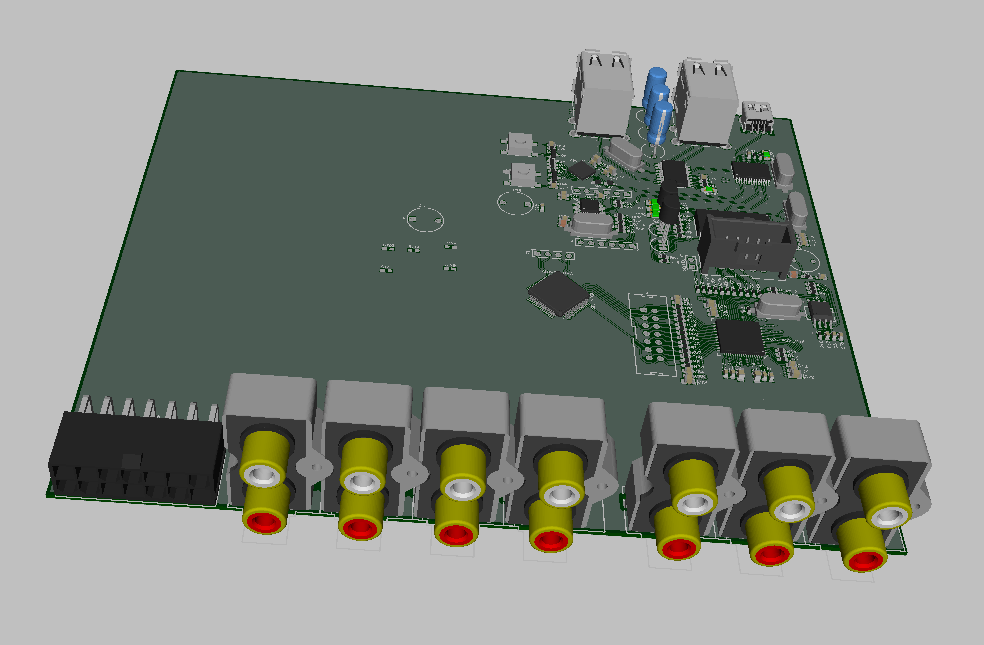Image resolution: width=984 pixels, height=645 pixels.
Task: Click the red RCA jack of the fourth module from left
Action: pos(550,540)
